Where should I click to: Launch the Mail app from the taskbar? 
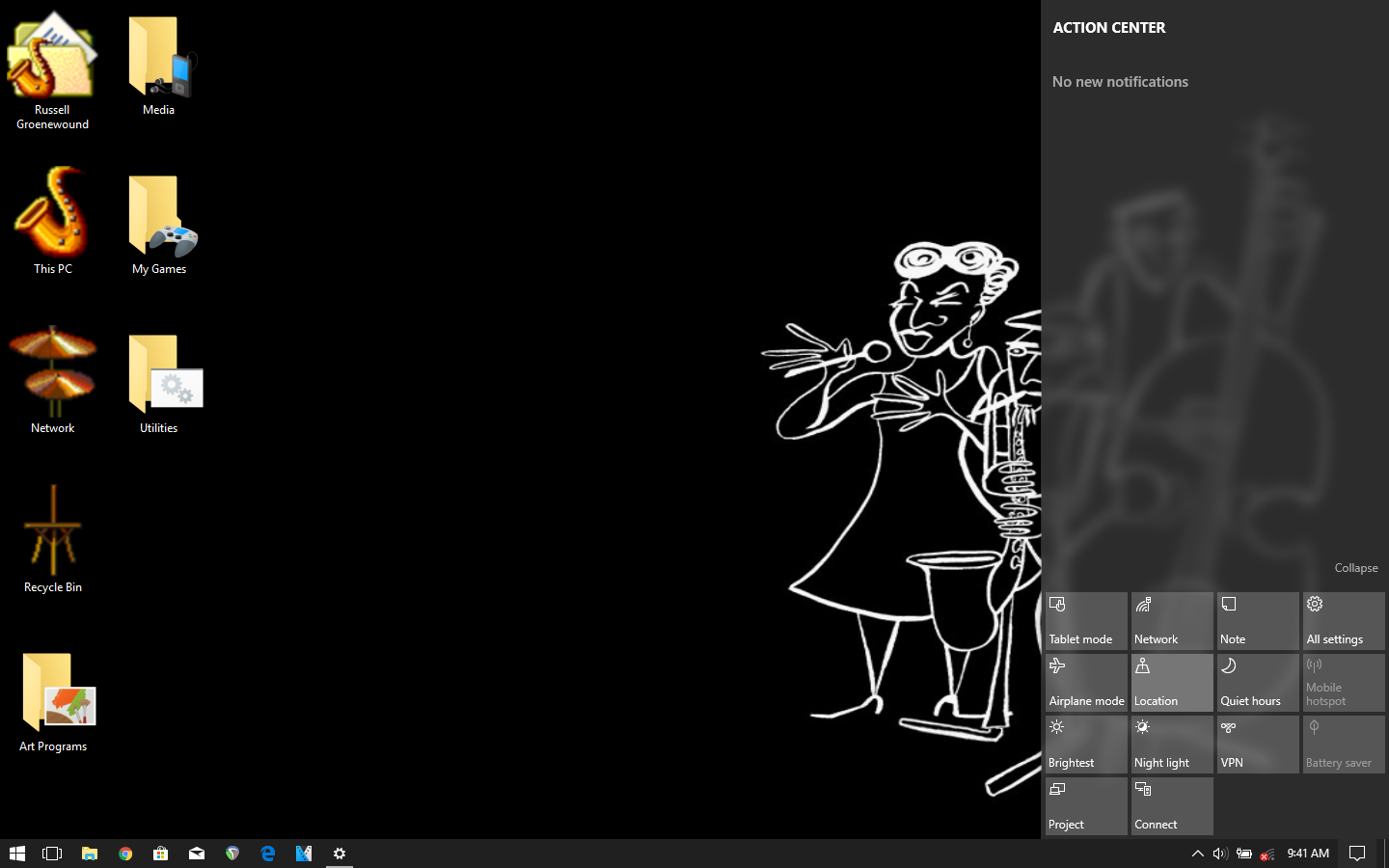click(197, 854)
